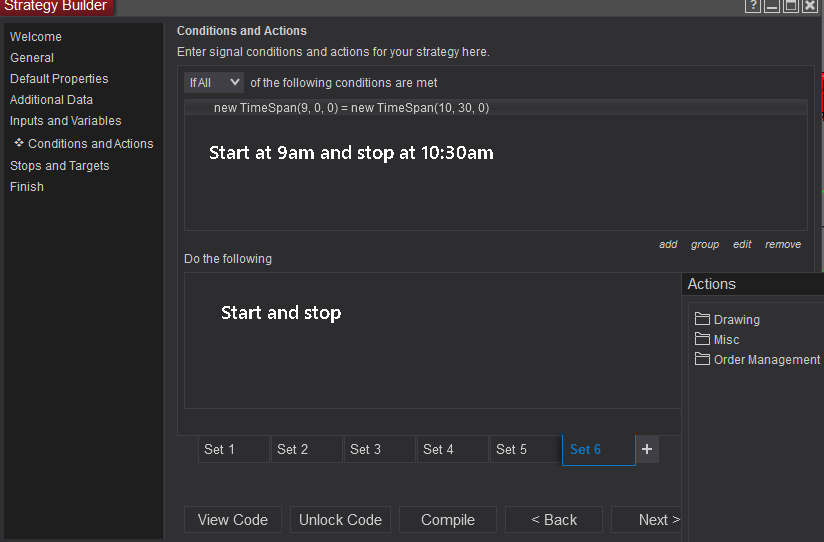Click the Drawing folder icon

pyautogui.click(x=702, y=319)
